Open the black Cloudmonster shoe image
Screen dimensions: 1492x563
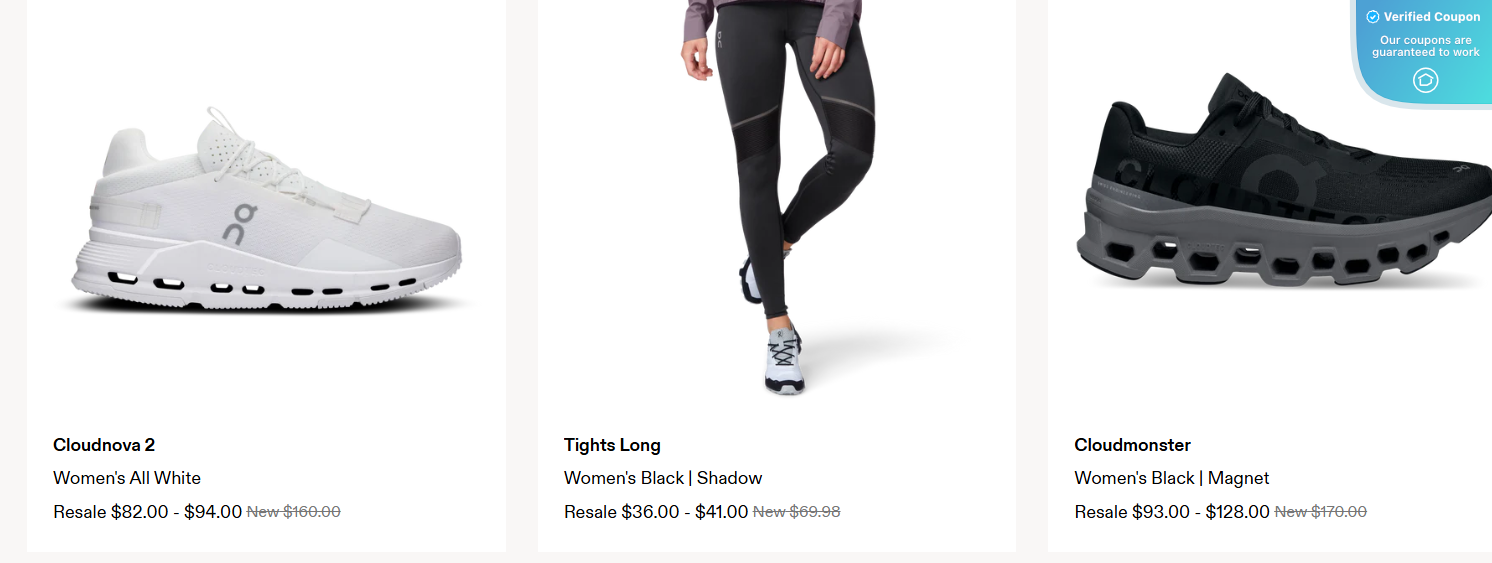click(1284, 185)
